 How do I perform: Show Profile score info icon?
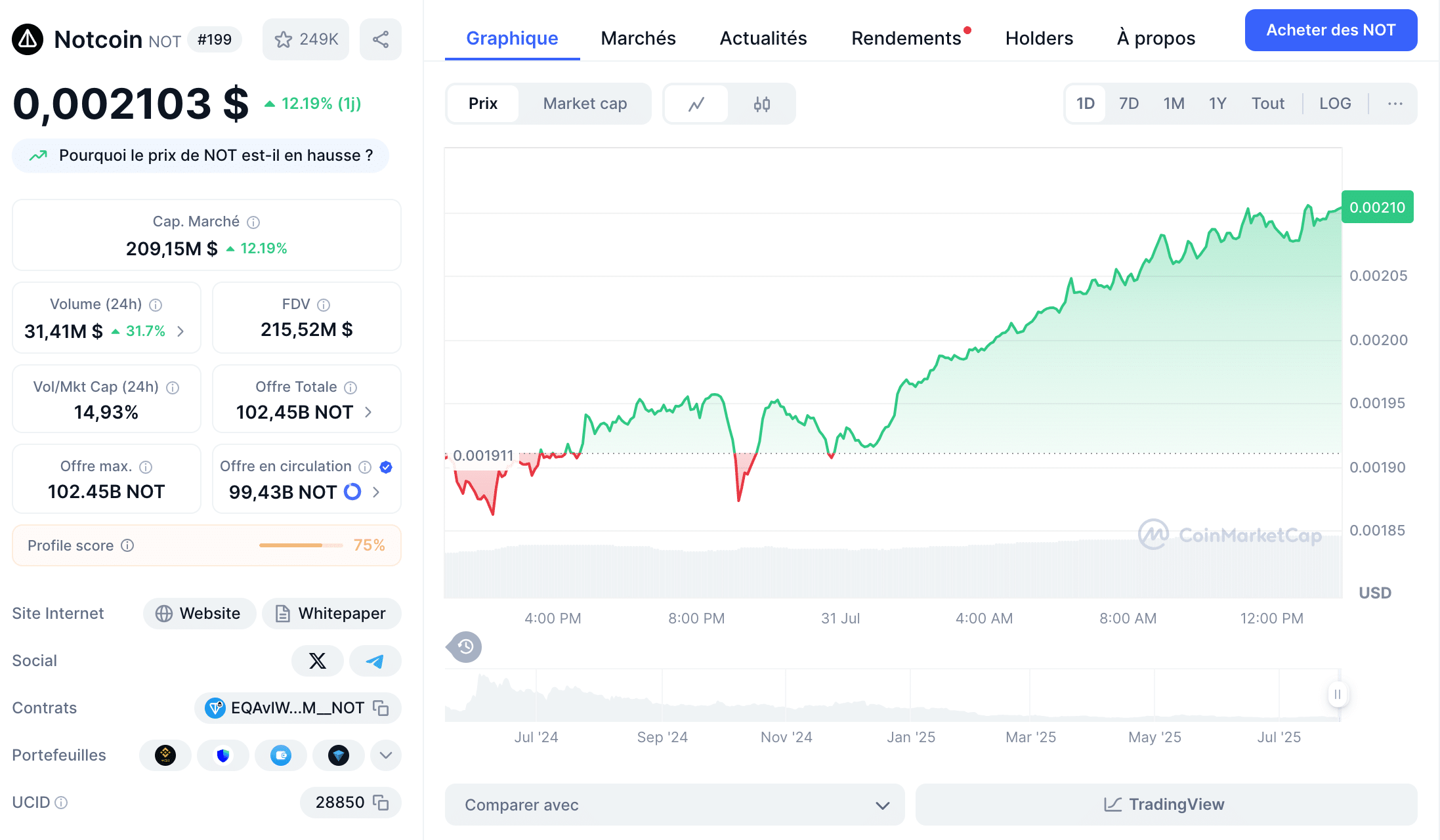(127, 545)
